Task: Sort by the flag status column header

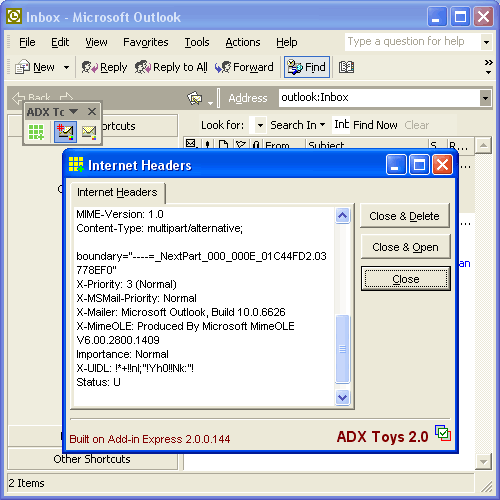Action: (x=241, y=144)
